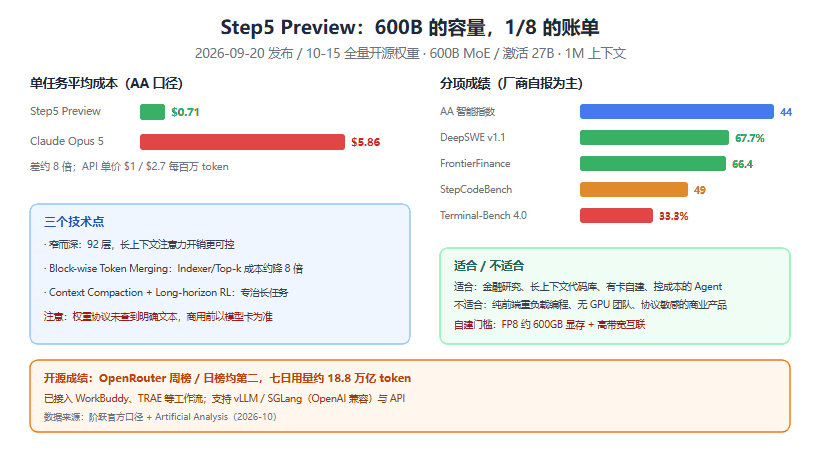
Task: Select the subtitle line starting '2026-09-20 发布'
Action: point(410,53)
